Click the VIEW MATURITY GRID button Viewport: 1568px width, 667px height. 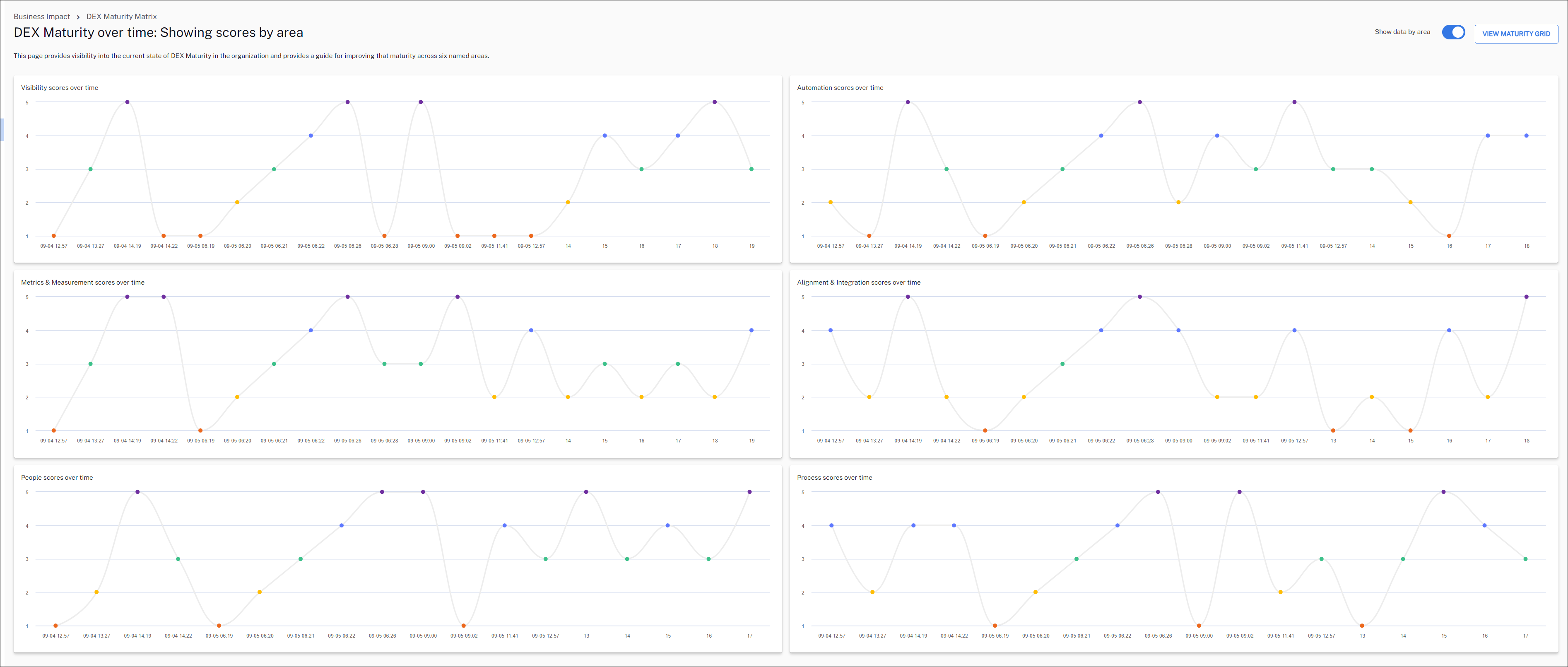coord(1516,34)
